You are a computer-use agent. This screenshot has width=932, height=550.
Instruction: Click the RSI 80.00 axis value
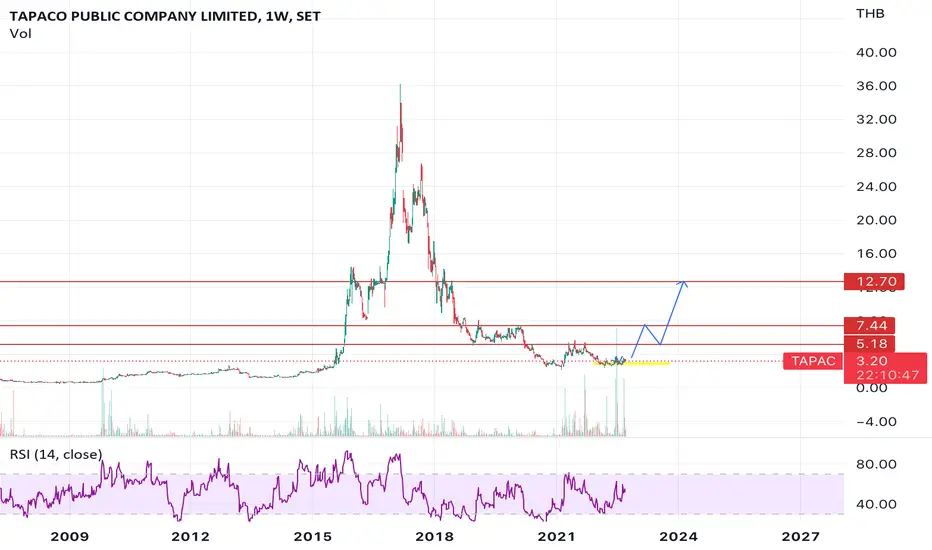coord(876,464)
